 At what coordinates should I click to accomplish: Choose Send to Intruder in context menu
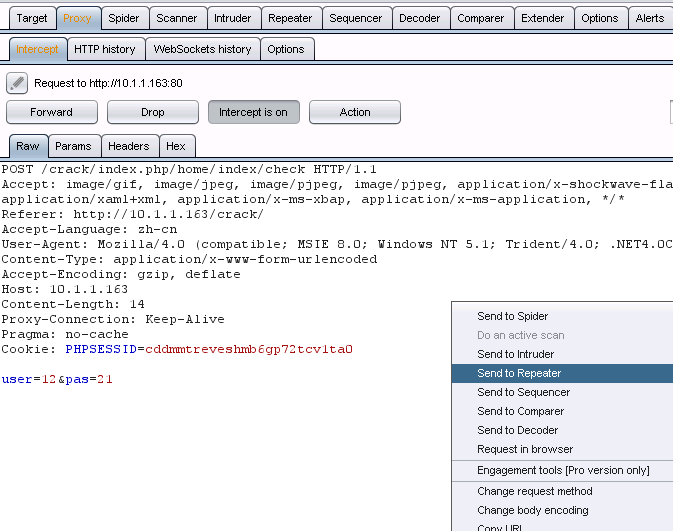pyautogui.click(x=562, y=354)
